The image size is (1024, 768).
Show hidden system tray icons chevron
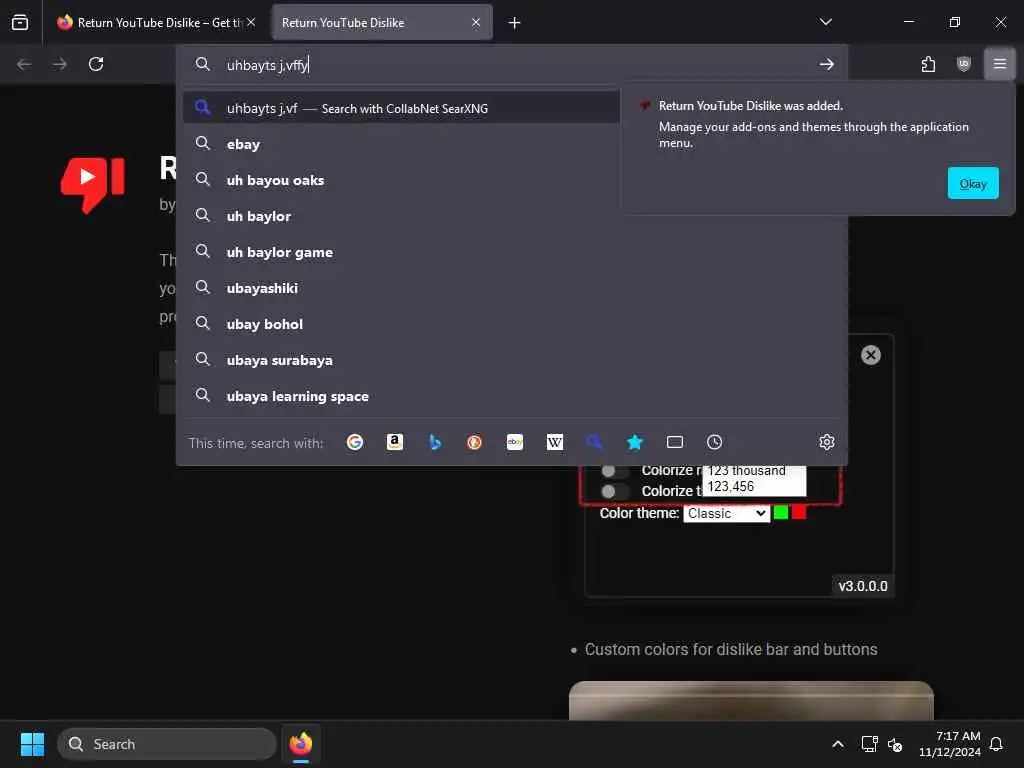point(838,744)
